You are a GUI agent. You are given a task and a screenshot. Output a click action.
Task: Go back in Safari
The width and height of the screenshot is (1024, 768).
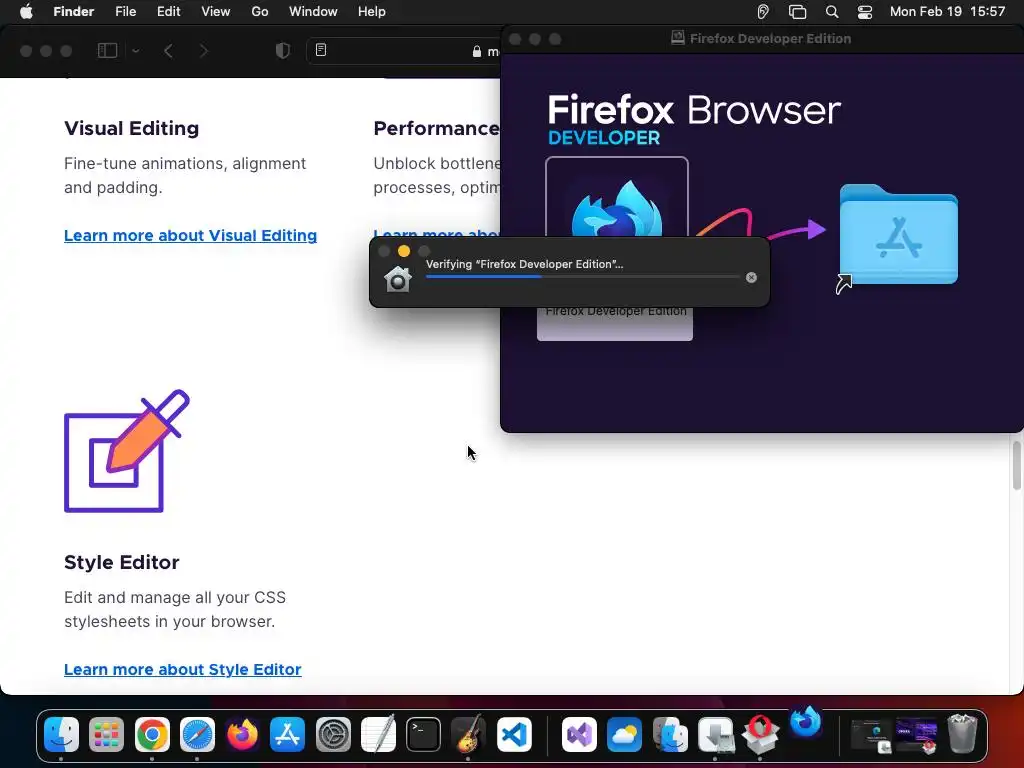point(168,51)
